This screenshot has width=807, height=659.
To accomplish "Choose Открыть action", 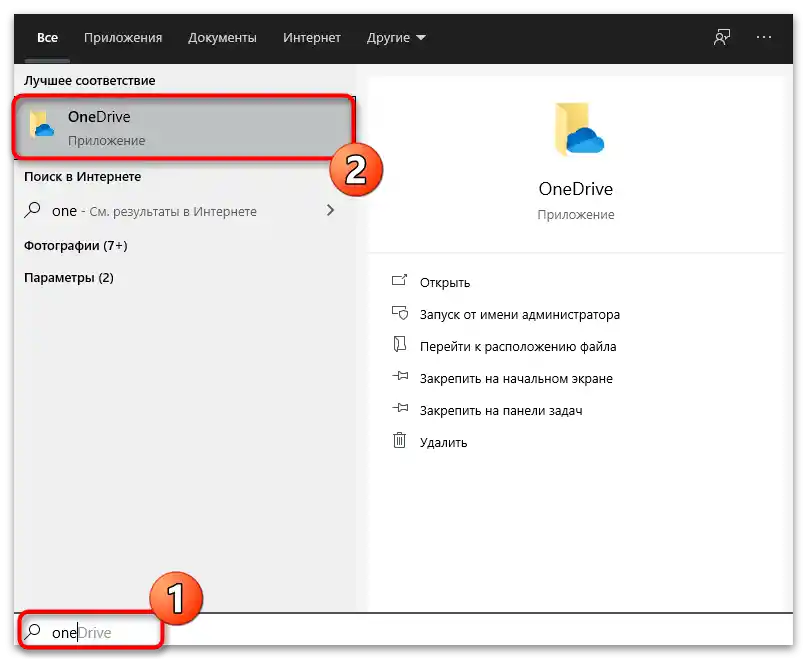I will pyautogui.click(x=445, y=283).
